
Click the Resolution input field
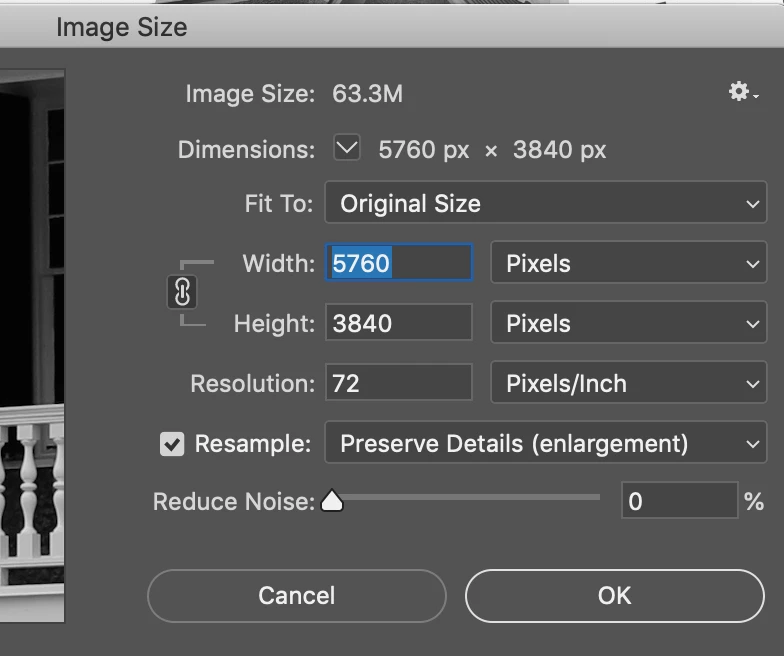coord(398,384)
